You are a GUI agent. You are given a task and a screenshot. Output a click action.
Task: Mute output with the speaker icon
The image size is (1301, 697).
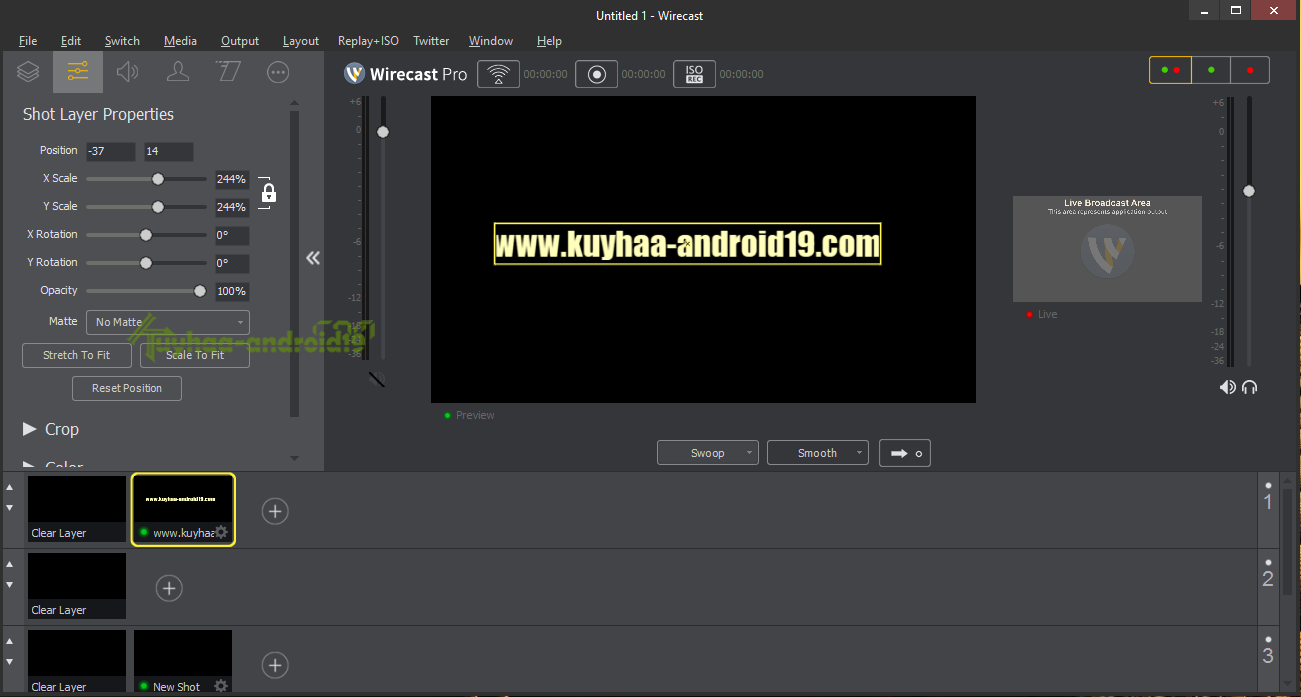point(1227,387)
